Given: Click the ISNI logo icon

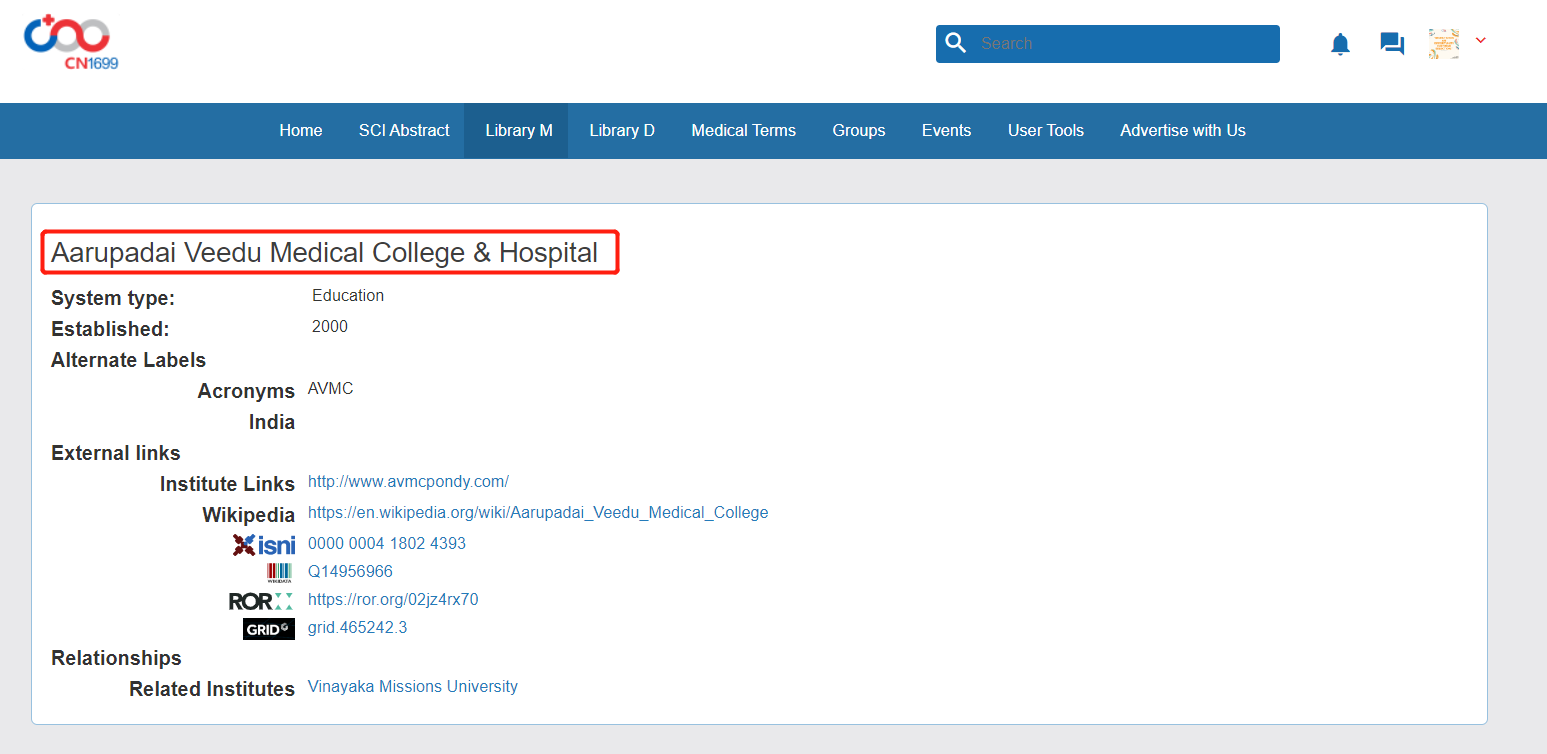Looking at the screenshot, I should click(264, 545).
